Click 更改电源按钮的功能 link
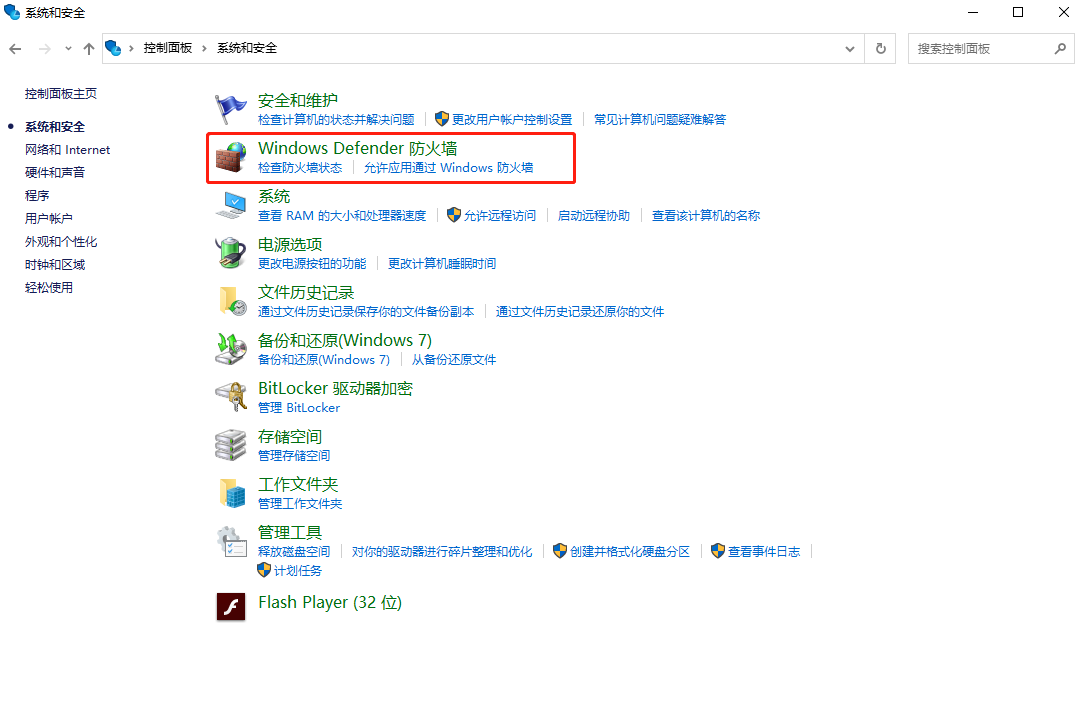Viewport: 1084px width, 713px height. pyautogui.click(x=312, y=263)
